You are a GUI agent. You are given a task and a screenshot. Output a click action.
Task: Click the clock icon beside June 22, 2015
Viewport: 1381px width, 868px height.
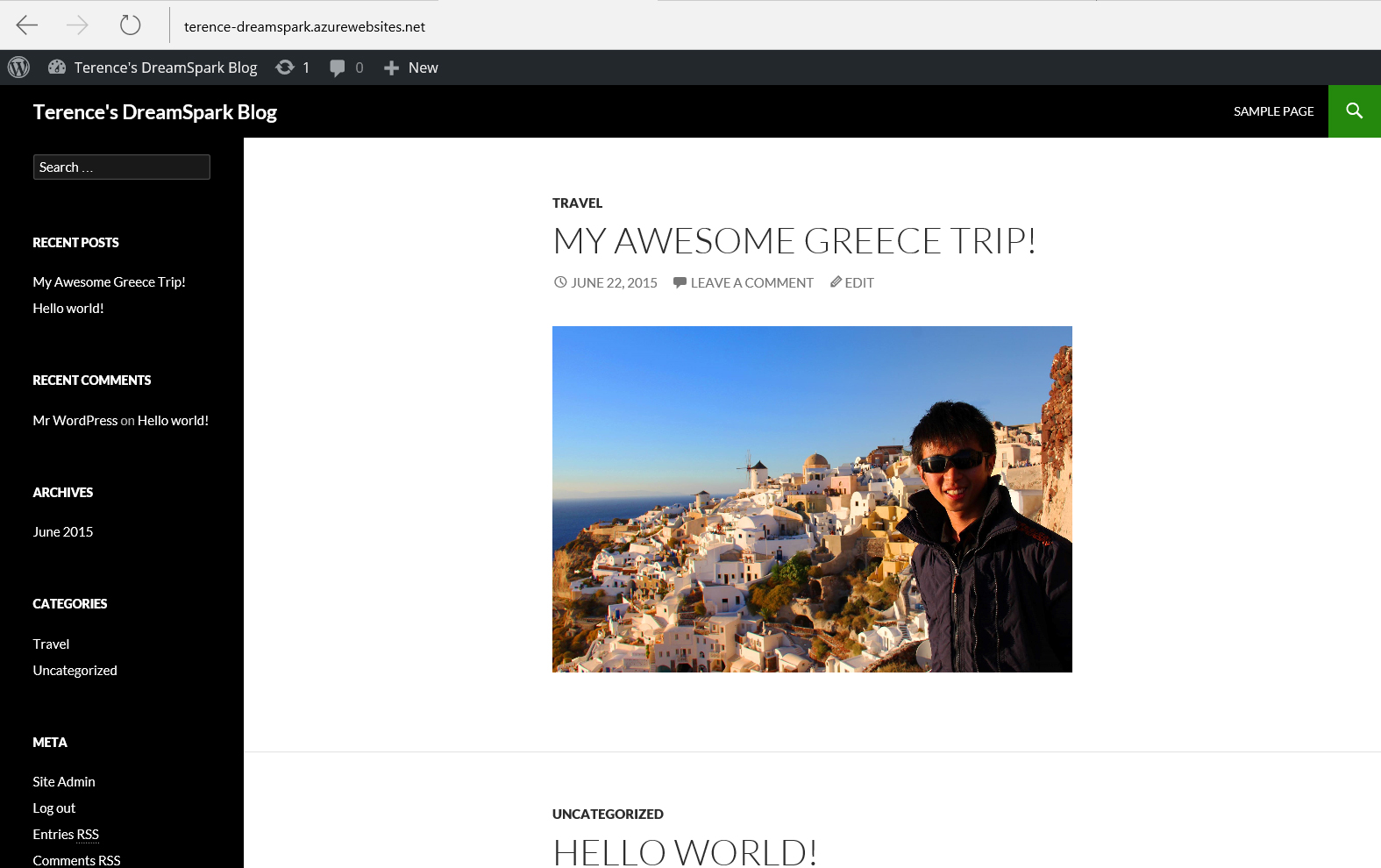click(560, 282)
